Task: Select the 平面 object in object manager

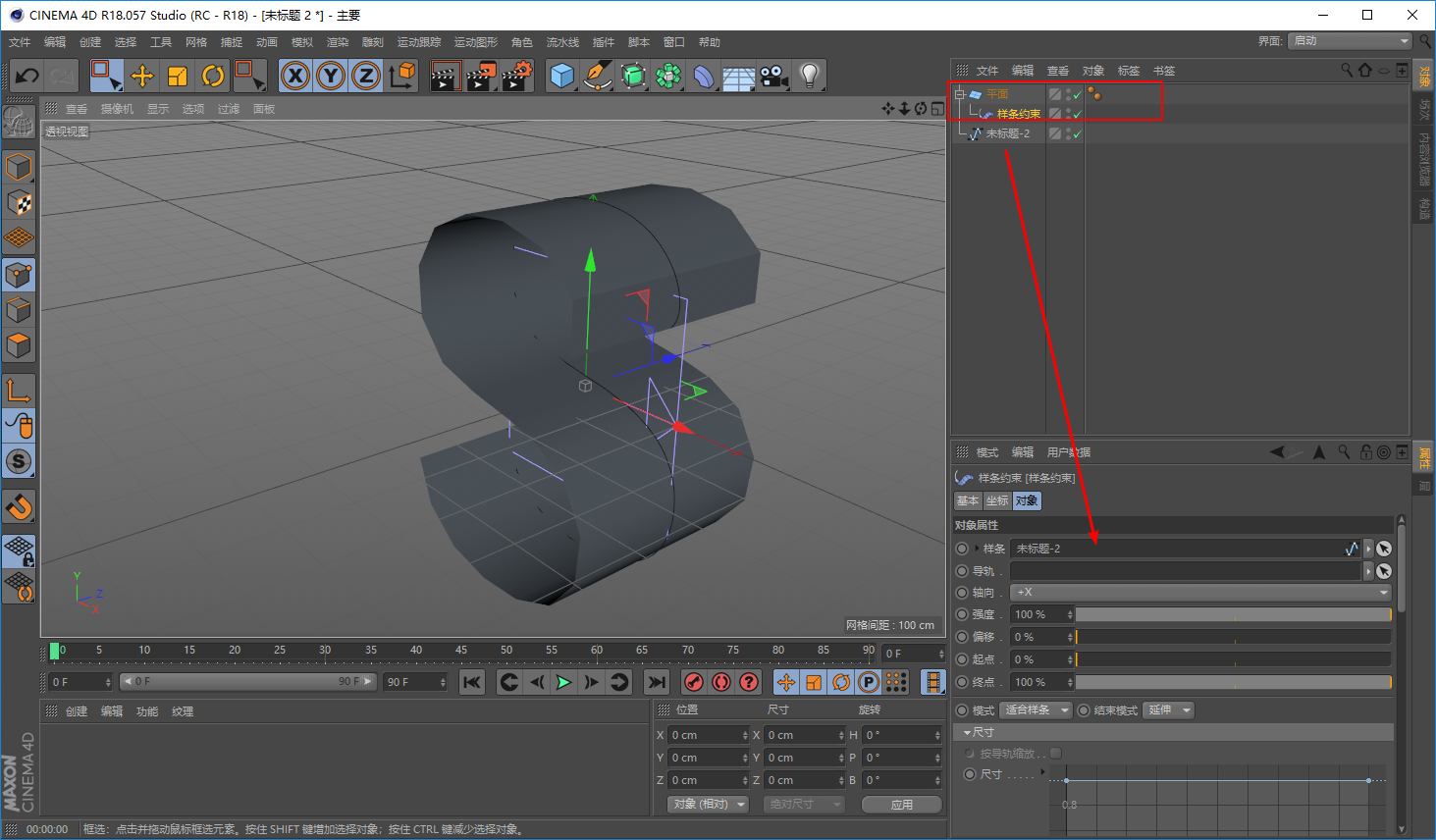Action: point(997,94)
